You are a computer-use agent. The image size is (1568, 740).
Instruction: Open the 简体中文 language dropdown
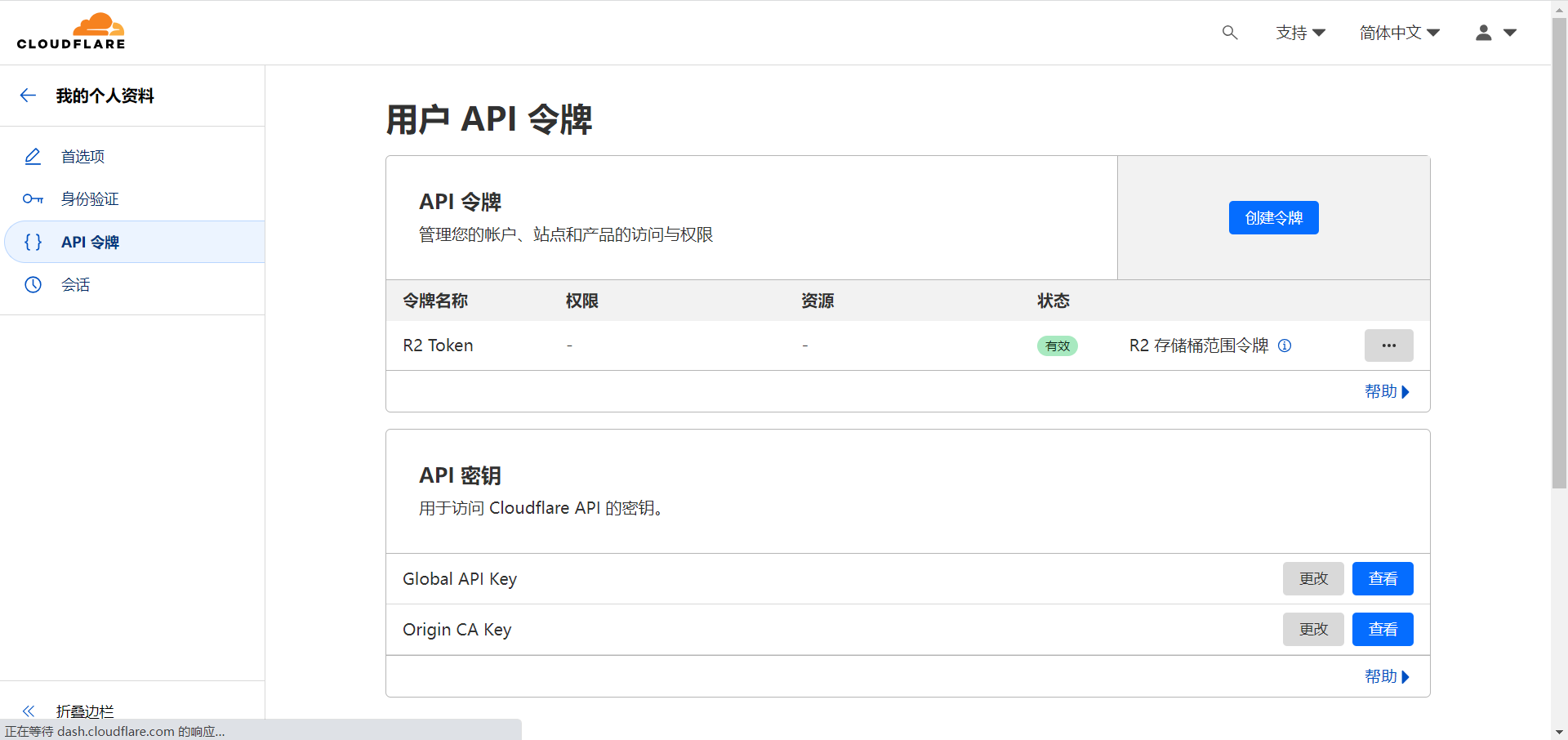pyautogui.click(x=1399, y=33)
